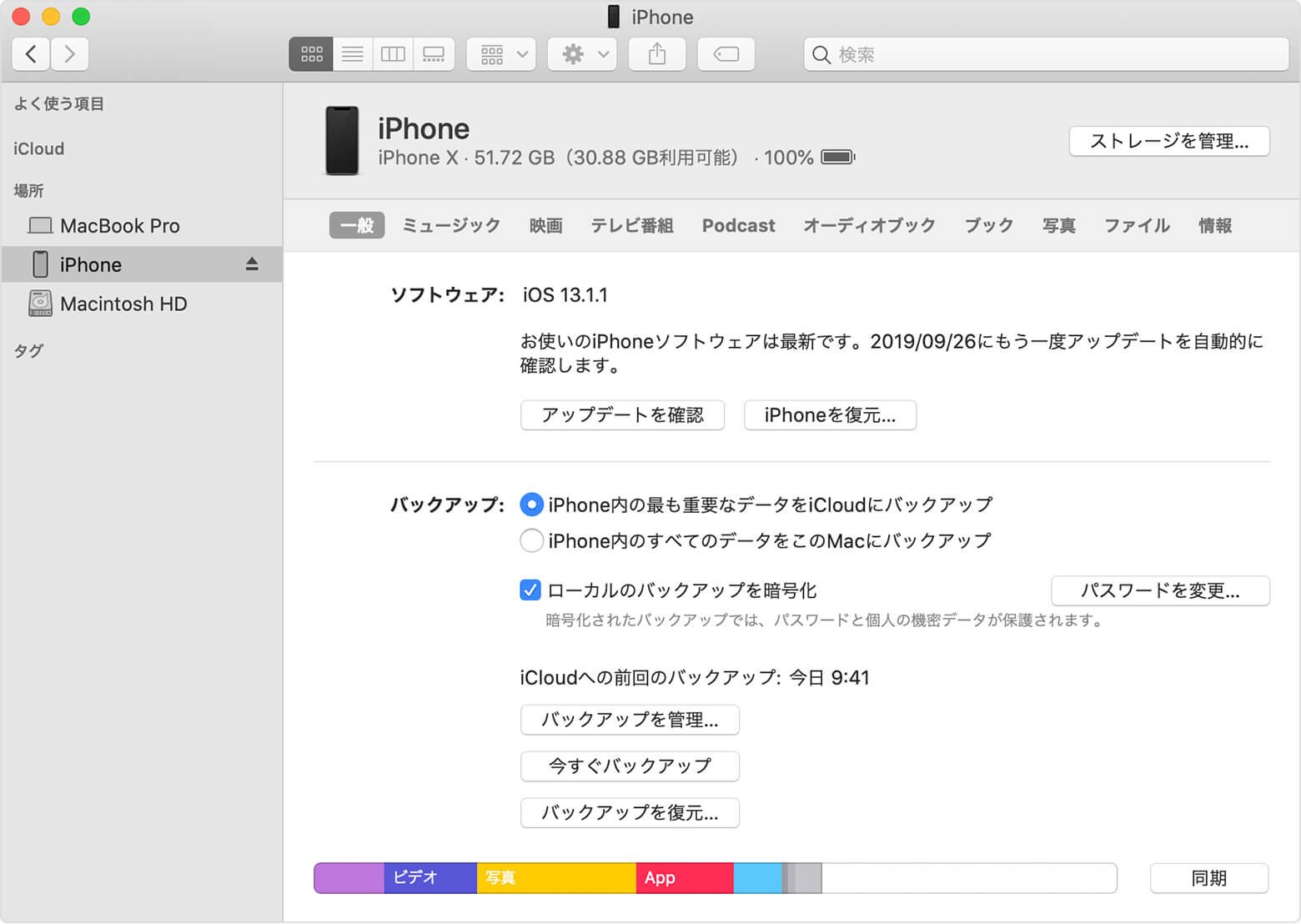Switch to the ミュージック tab
Screen dimensions: 1301x924
coord(451,225)
